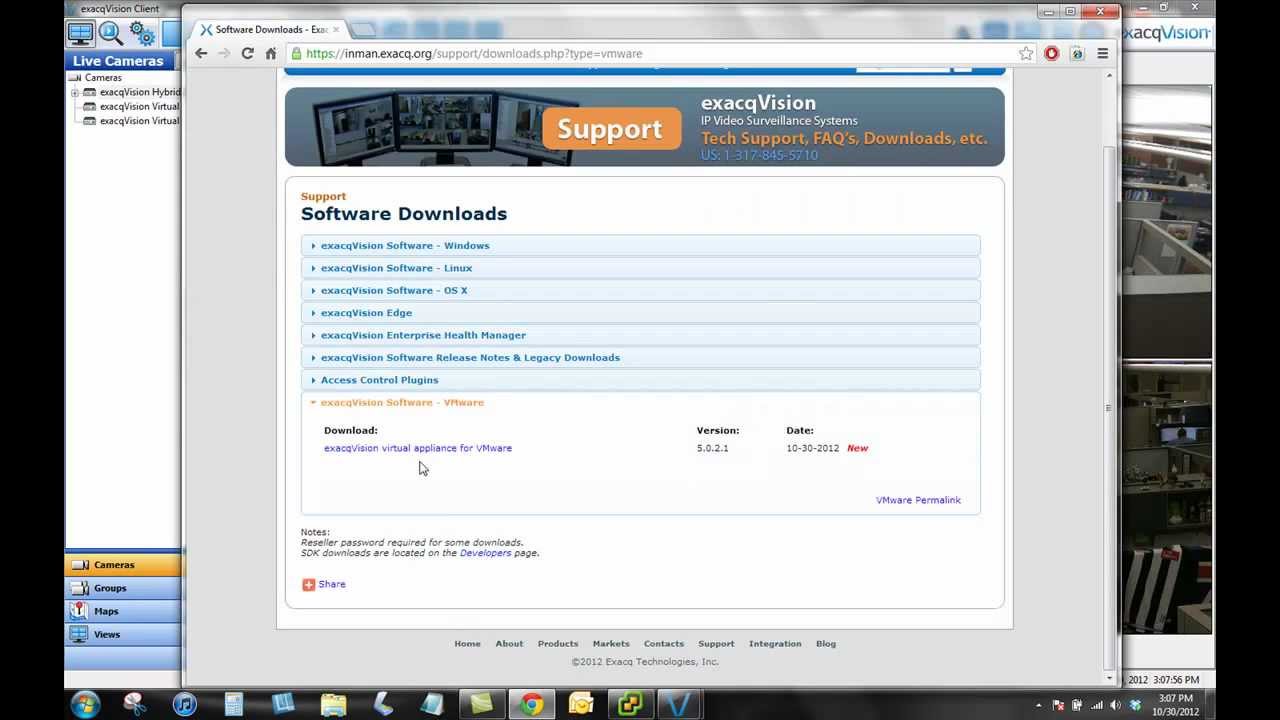Open Calculator from the taskbar
1280x720 pixels.
pos(234,704)
